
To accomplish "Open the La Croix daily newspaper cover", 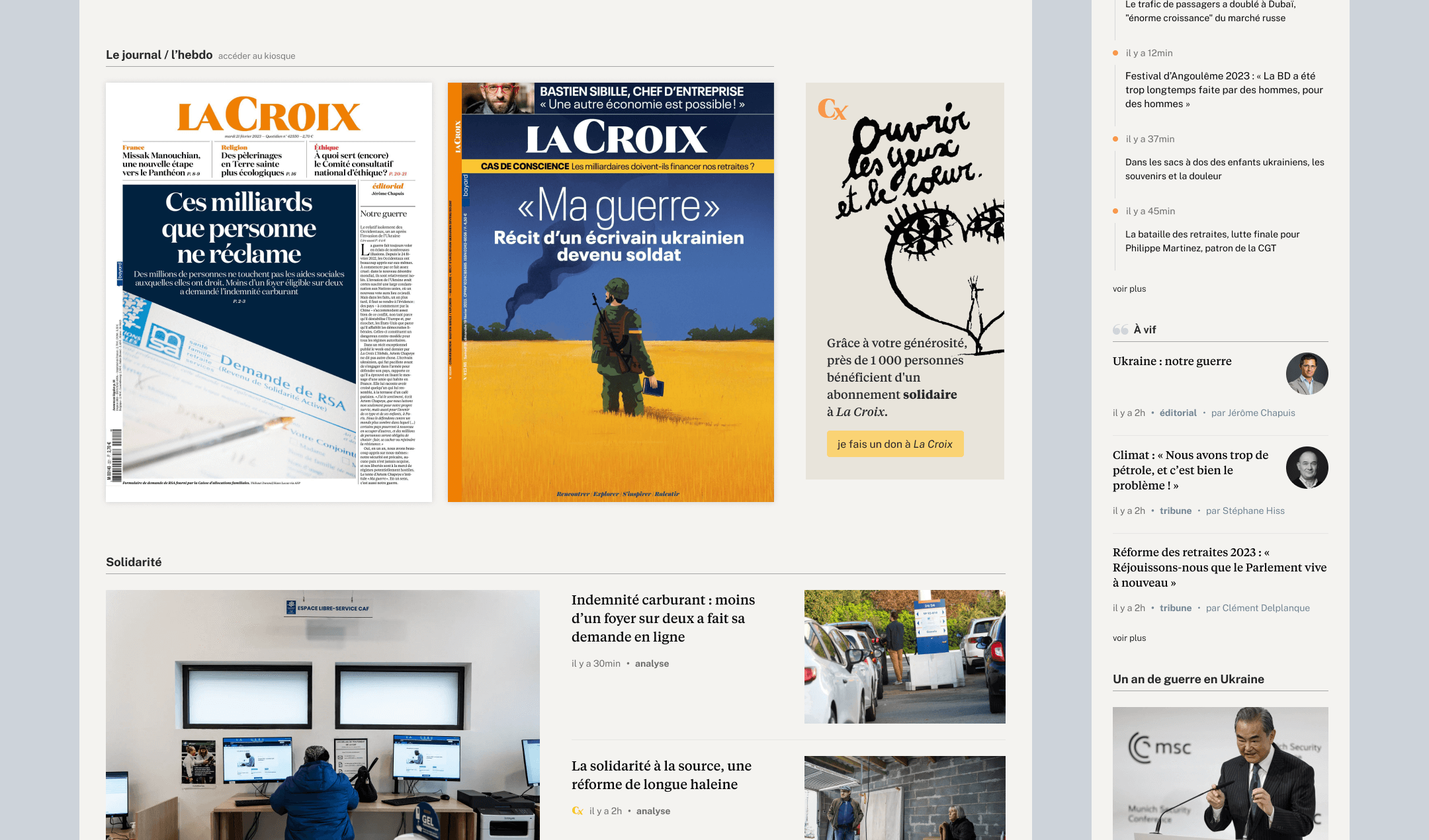I will coord(269,292).
